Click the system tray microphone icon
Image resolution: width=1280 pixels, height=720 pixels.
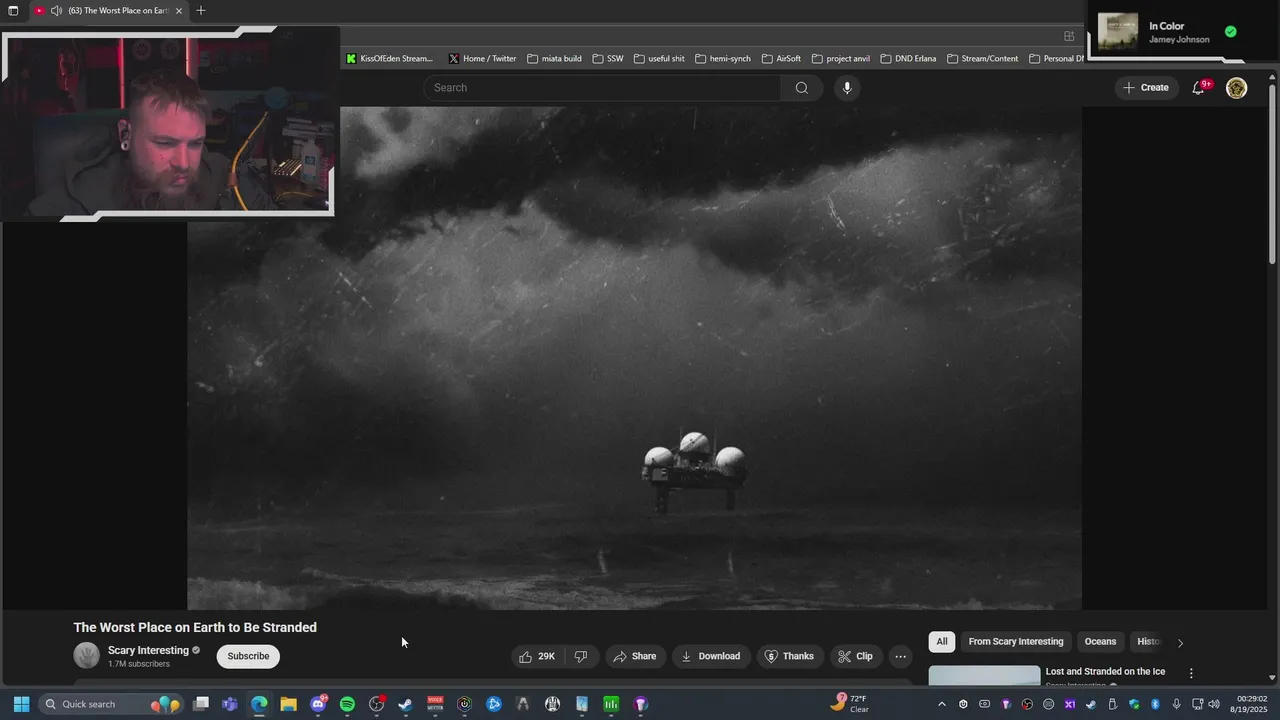1176,704
